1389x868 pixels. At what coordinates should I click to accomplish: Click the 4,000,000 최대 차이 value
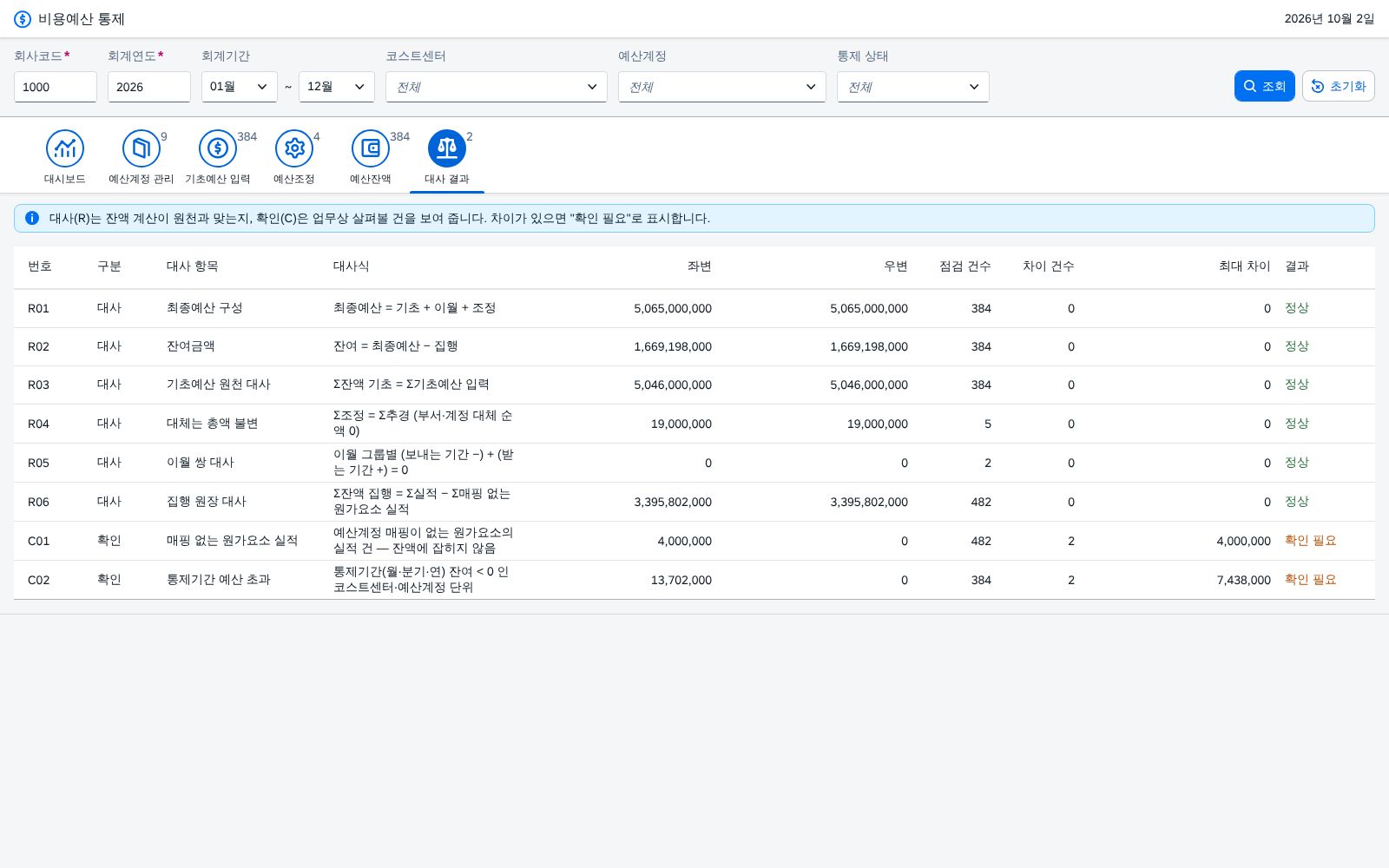1244,541
